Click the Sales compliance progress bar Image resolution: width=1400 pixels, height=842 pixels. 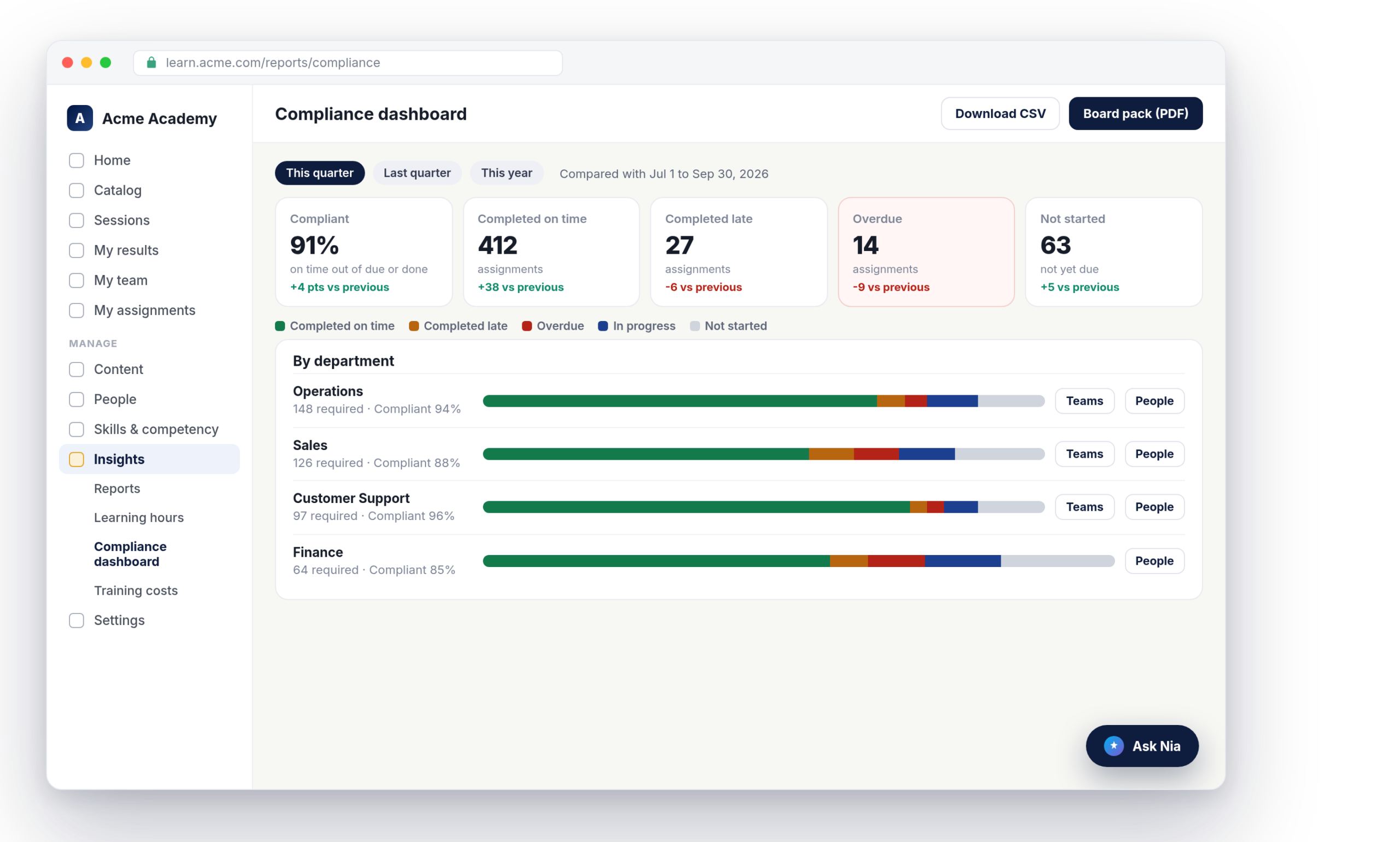click(x=763, y=454)
